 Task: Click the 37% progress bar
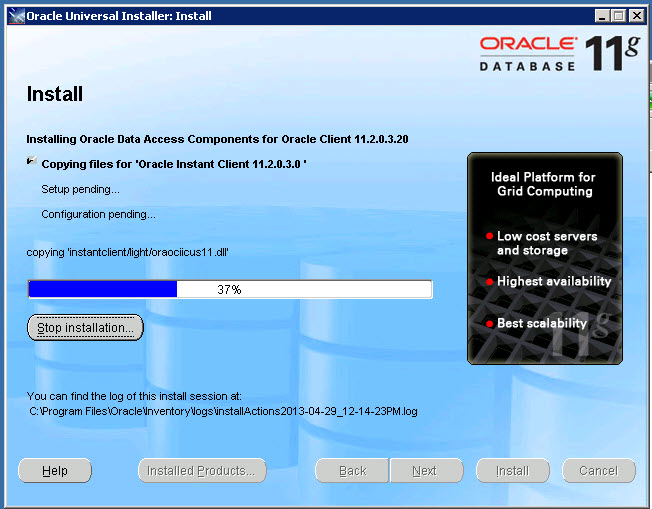pyautogui.click(x=230, y=289)
